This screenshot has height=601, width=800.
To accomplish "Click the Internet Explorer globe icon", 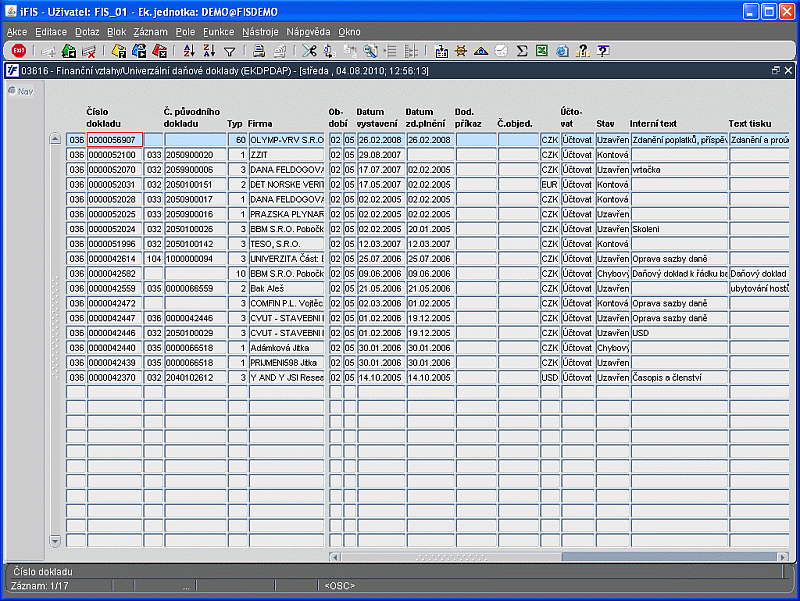I will (562, 51).
